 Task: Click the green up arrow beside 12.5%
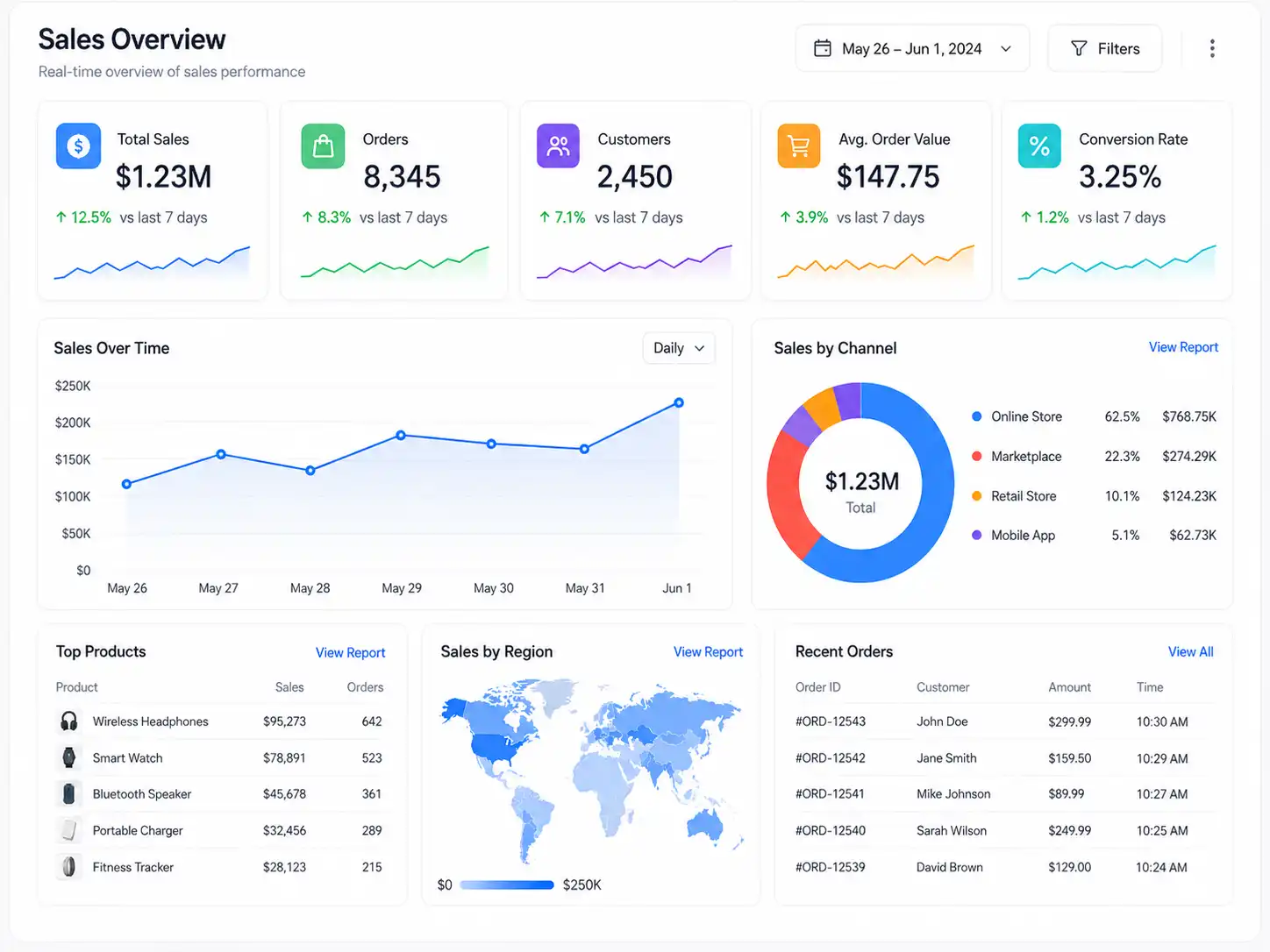(x=61, y=217)
